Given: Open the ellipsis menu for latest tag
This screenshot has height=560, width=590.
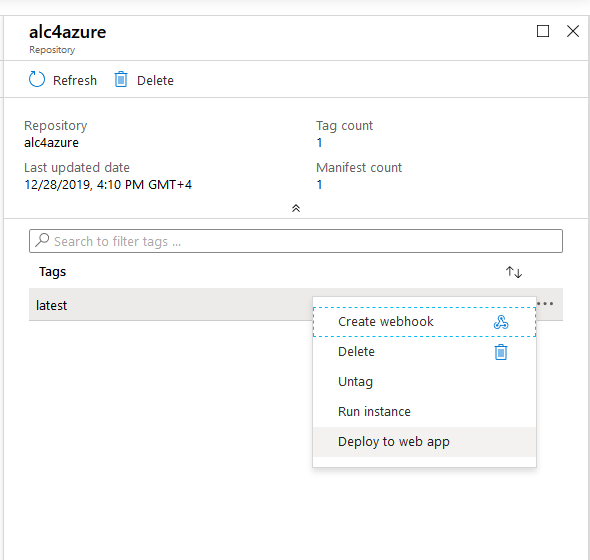Looking at the screenshot, I should [545, 303].
